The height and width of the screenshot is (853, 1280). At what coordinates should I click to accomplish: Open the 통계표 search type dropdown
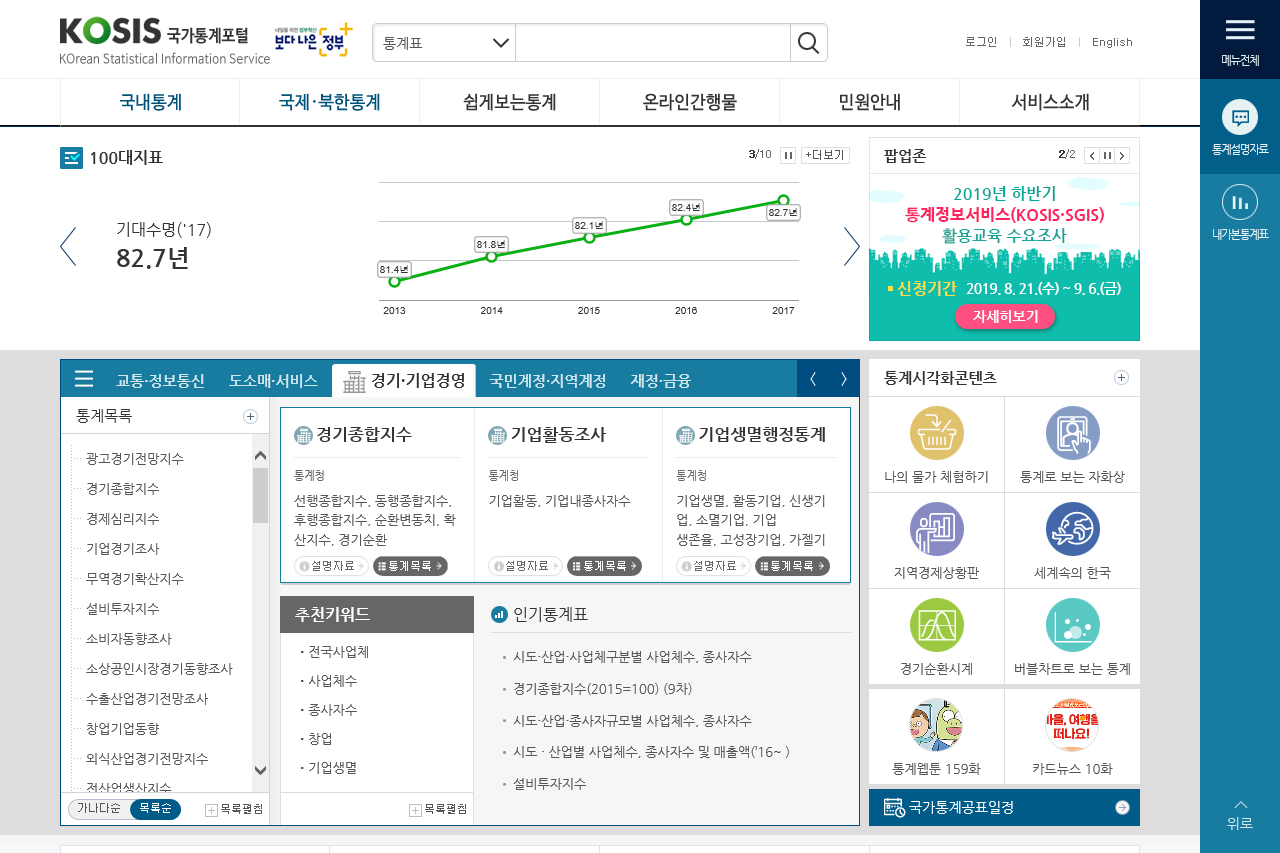[444, 43]
